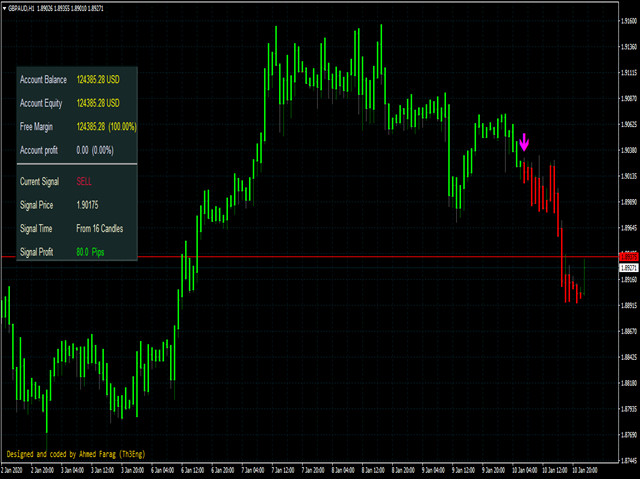This screenshot has height=480, width=640.
Task: Click the 'From 16 Candles' signal time
Action: [100, 228]
